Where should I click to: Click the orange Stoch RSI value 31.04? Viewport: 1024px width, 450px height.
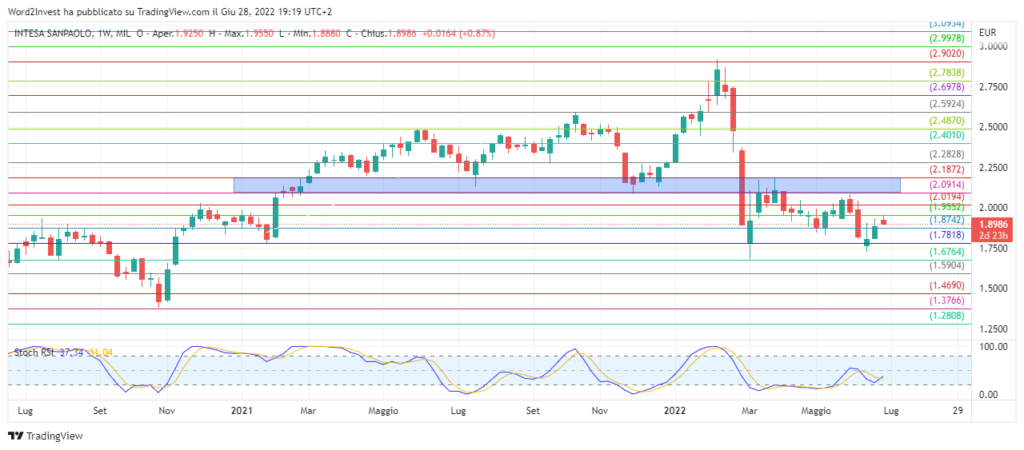click(x=103, y=353)
